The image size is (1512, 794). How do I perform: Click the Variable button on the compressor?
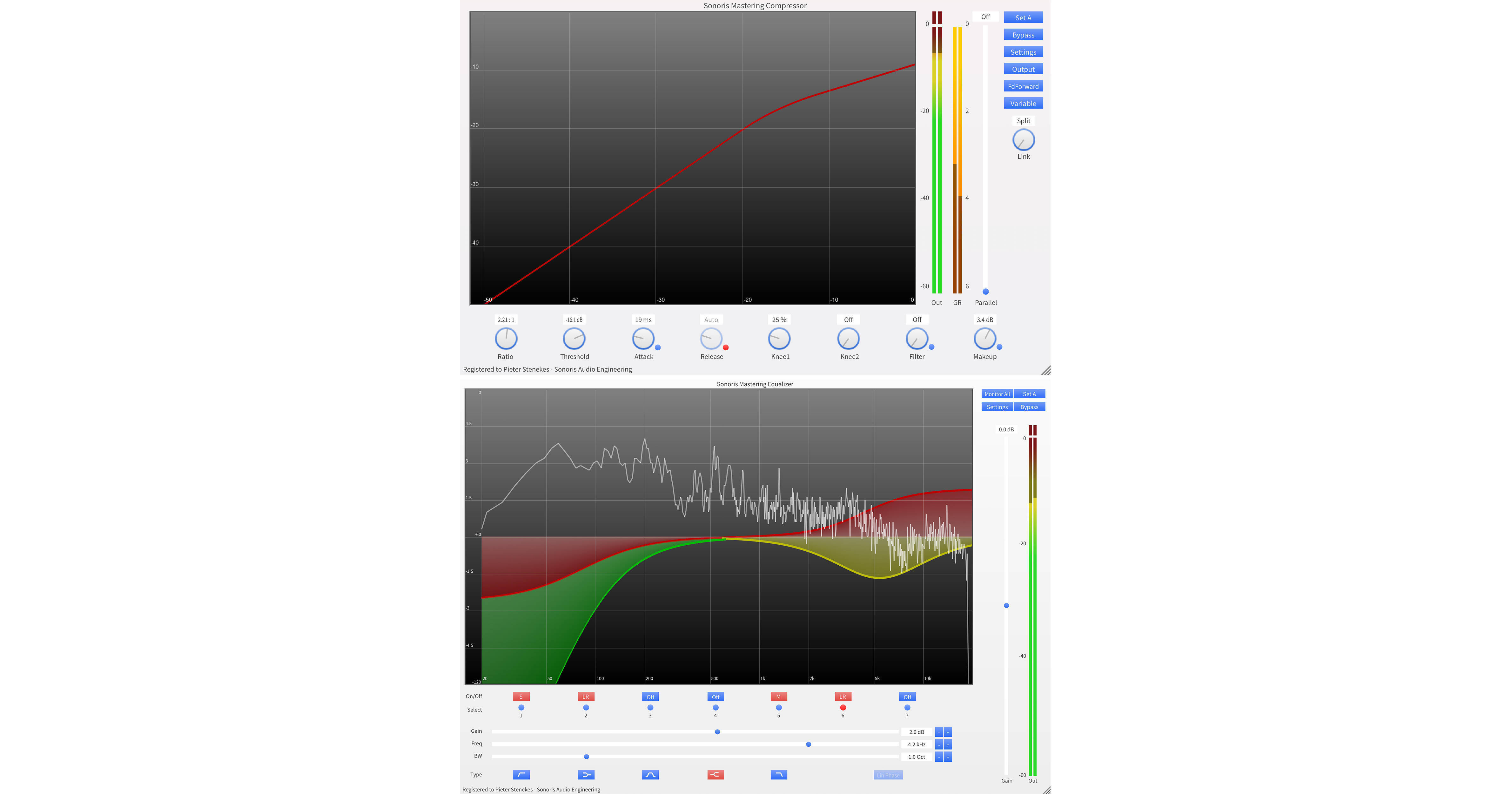click(1023, 103)
